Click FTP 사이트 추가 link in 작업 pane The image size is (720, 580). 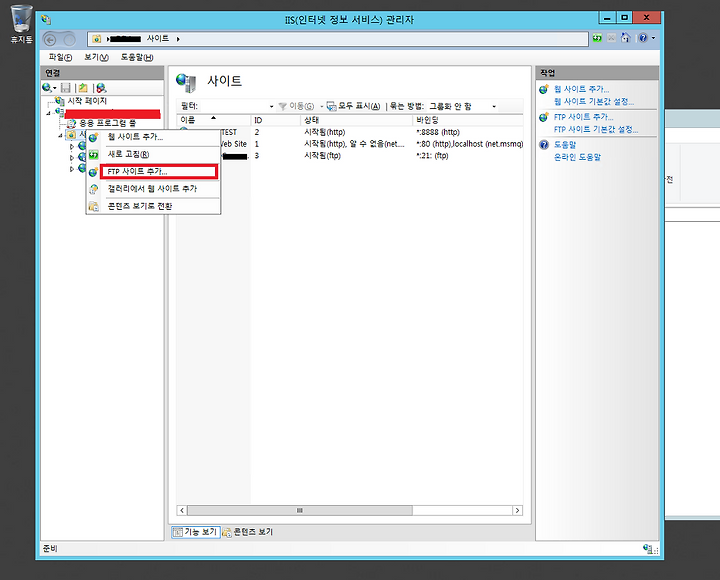583,117
